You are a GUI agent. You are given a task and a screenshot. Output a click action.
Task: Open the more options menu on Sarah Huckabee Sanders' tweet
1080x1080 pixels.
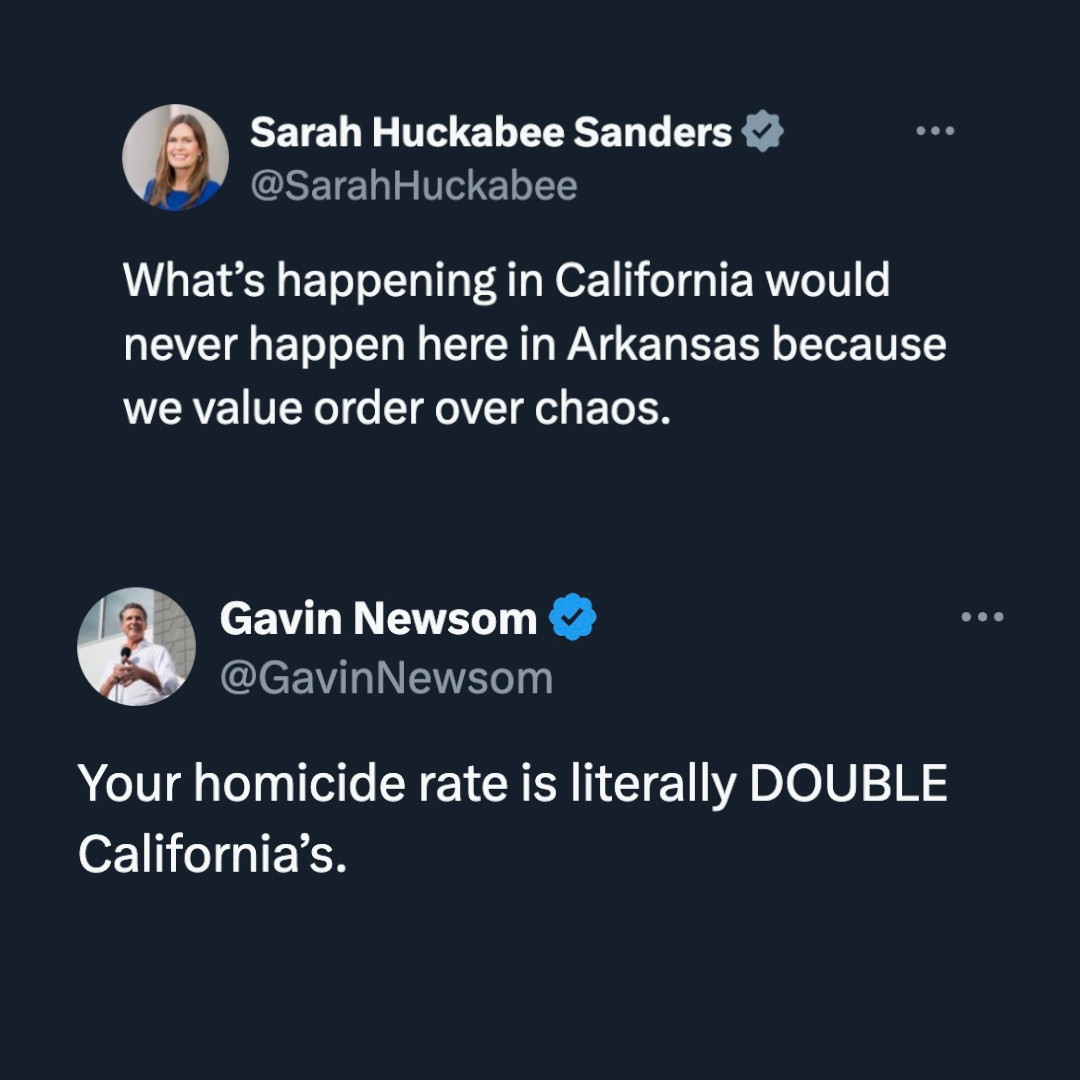tap(936, 131)
